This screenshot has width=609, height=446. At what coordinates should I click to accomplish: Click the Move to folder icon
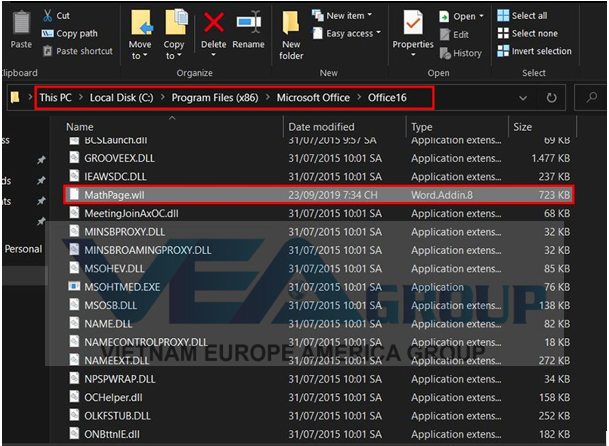(x=141, y=26)
